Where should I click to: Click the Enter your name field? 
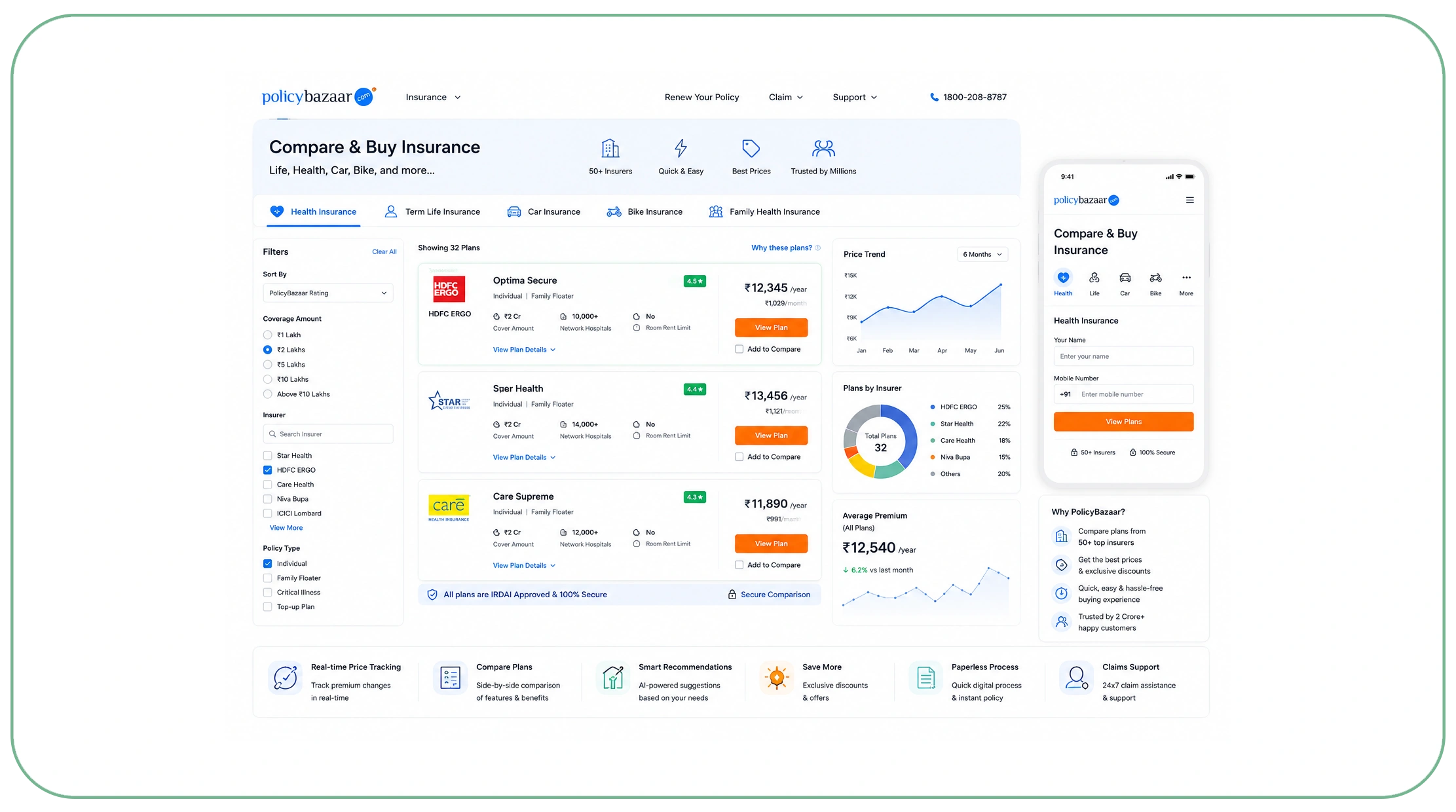click(1123, 356)
